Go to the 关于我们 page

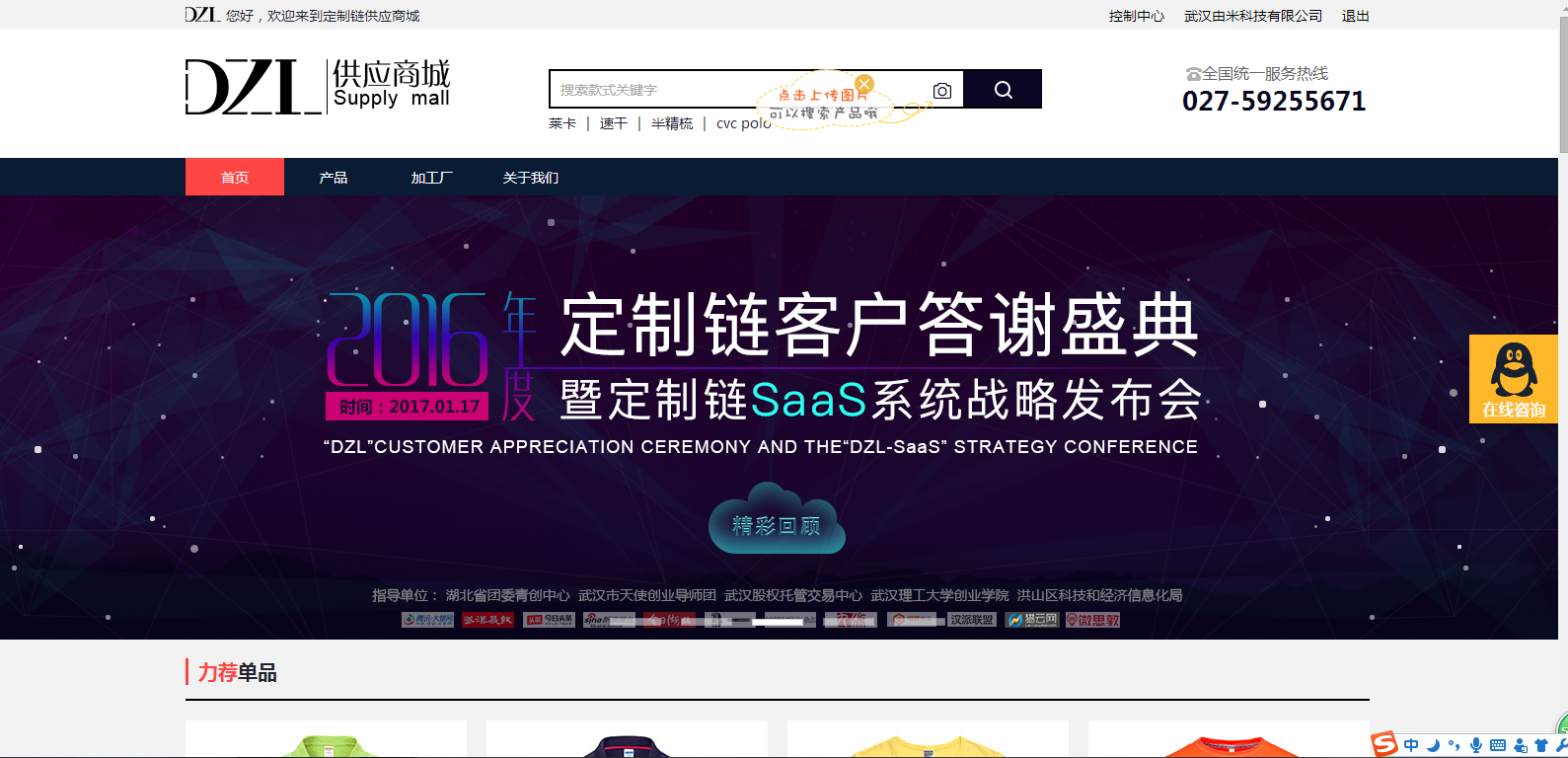(530, 178)
